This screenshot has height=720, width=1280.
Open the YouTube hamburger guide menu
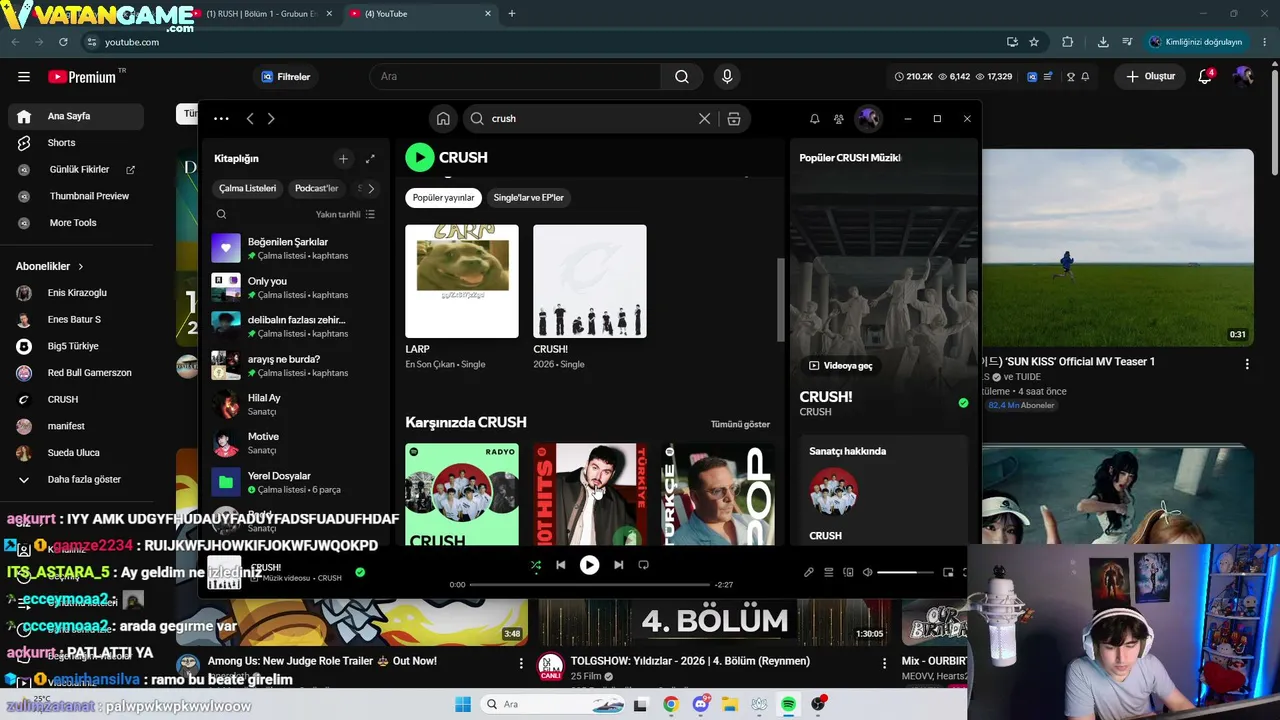(24, 76)
